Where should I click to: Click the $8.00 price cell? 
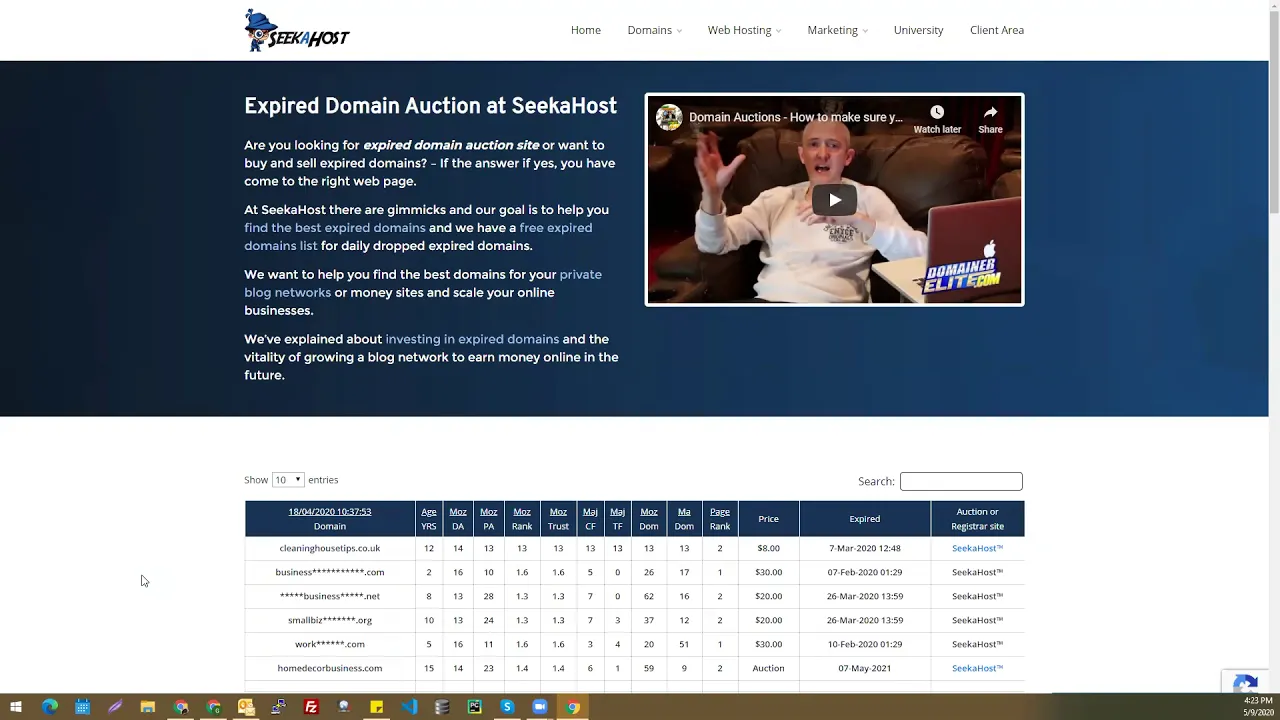point(768,548)
